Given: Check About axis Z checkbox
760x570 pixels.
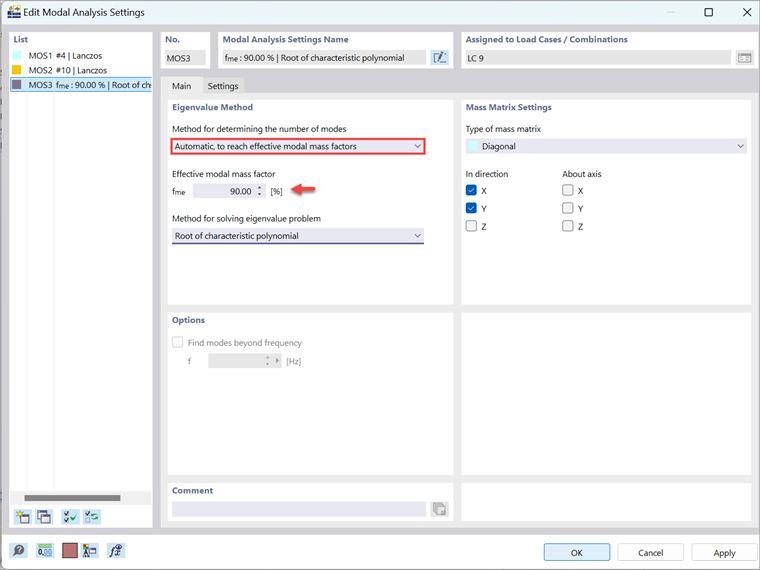Looking at the screenshot, I should click(x=568, y=226).
